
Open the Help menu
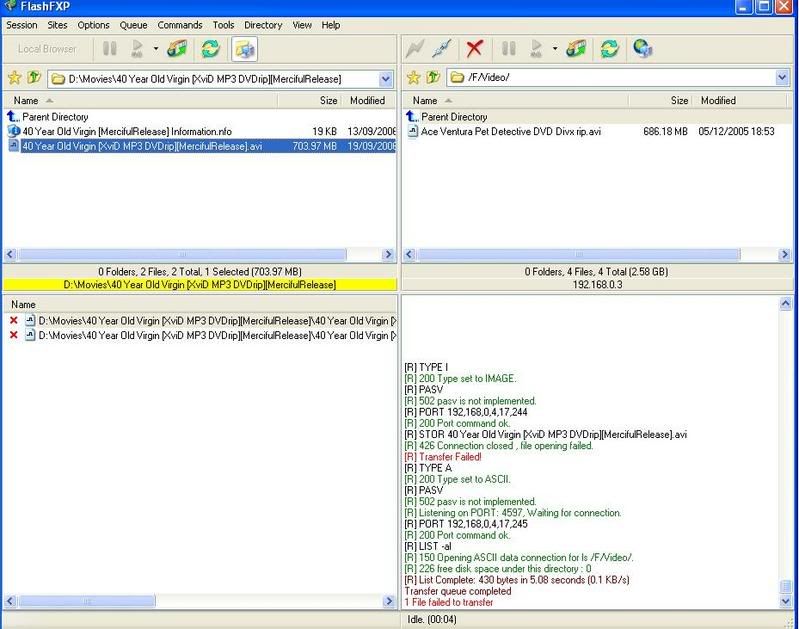tap(331, 25)
